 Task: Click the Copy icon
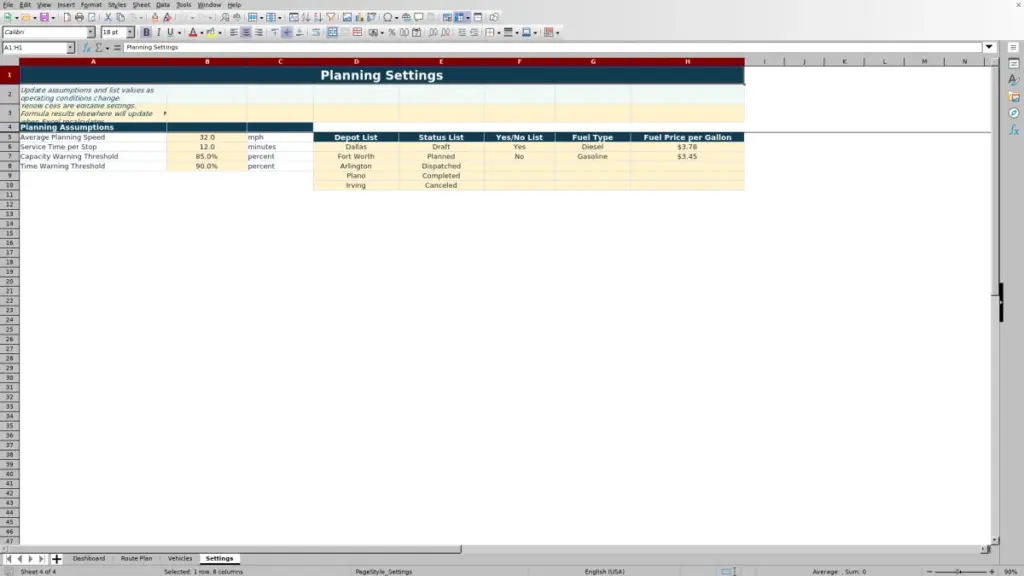(120, 17)
